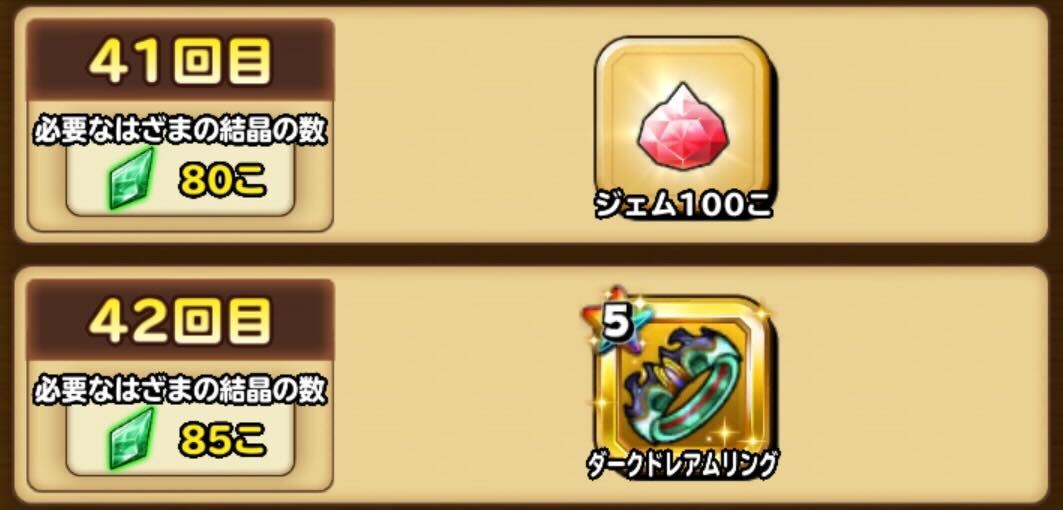Open the beige cost box for 42回目

(180, 439)
